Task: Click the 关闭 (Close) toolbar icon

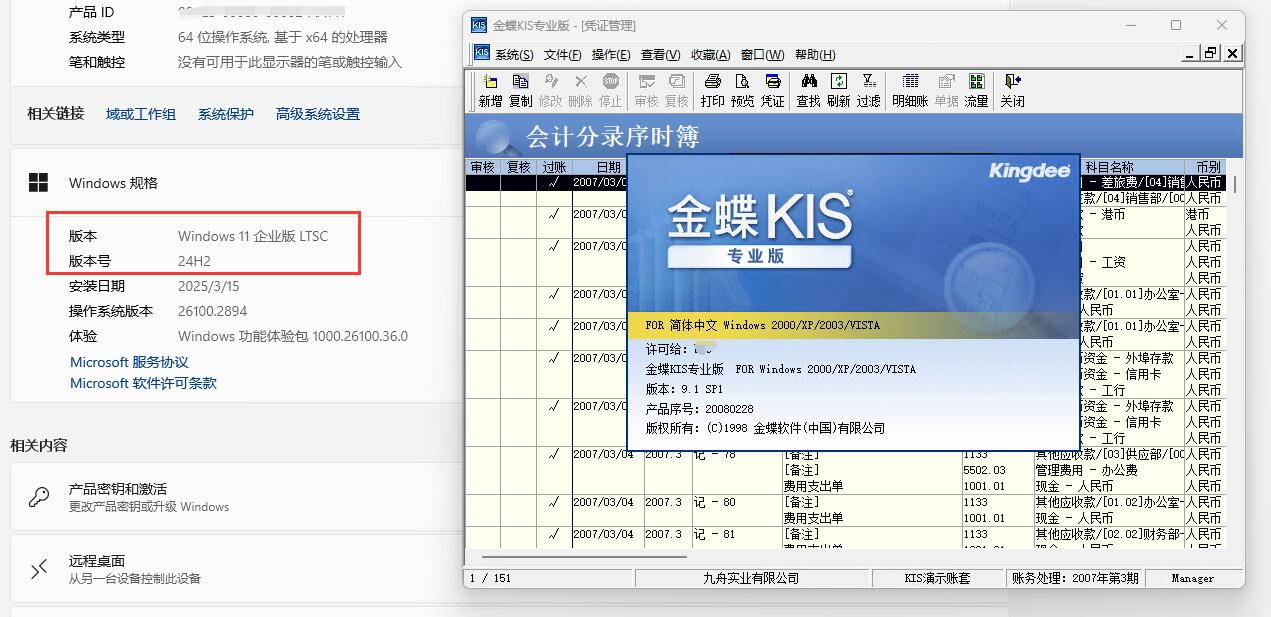Action: coord(1012,90)
